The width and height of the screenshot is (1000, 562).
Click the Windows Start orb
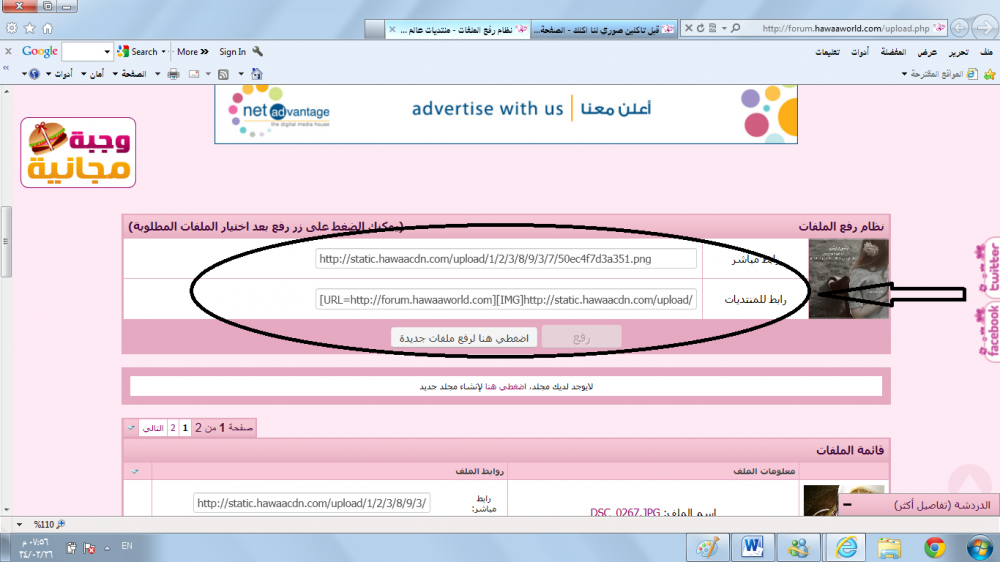coord(980,547)
